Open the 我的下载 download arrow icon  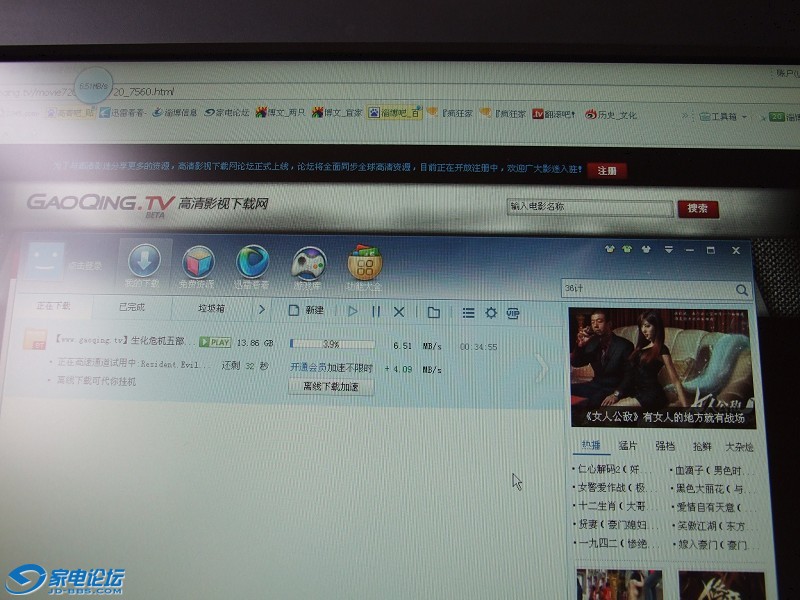coord(143,264)
